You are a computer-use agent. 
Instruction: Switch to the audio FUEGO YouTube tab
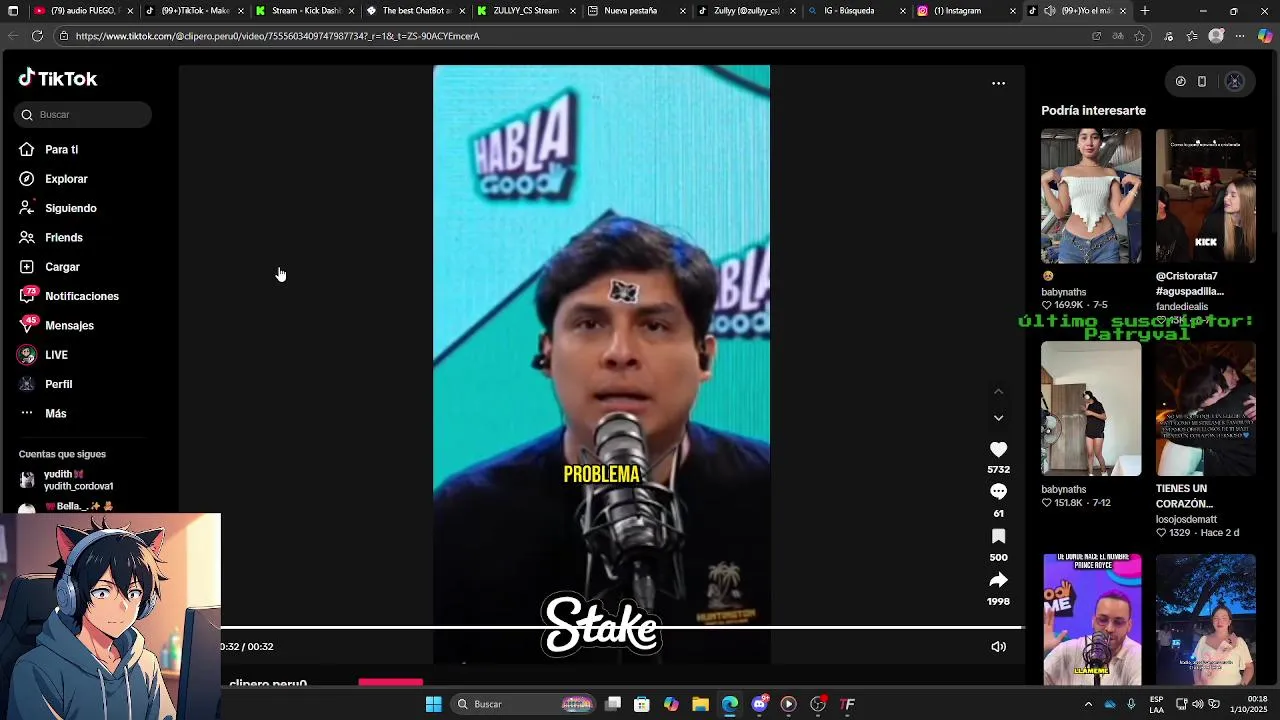[x=80, y=11]
